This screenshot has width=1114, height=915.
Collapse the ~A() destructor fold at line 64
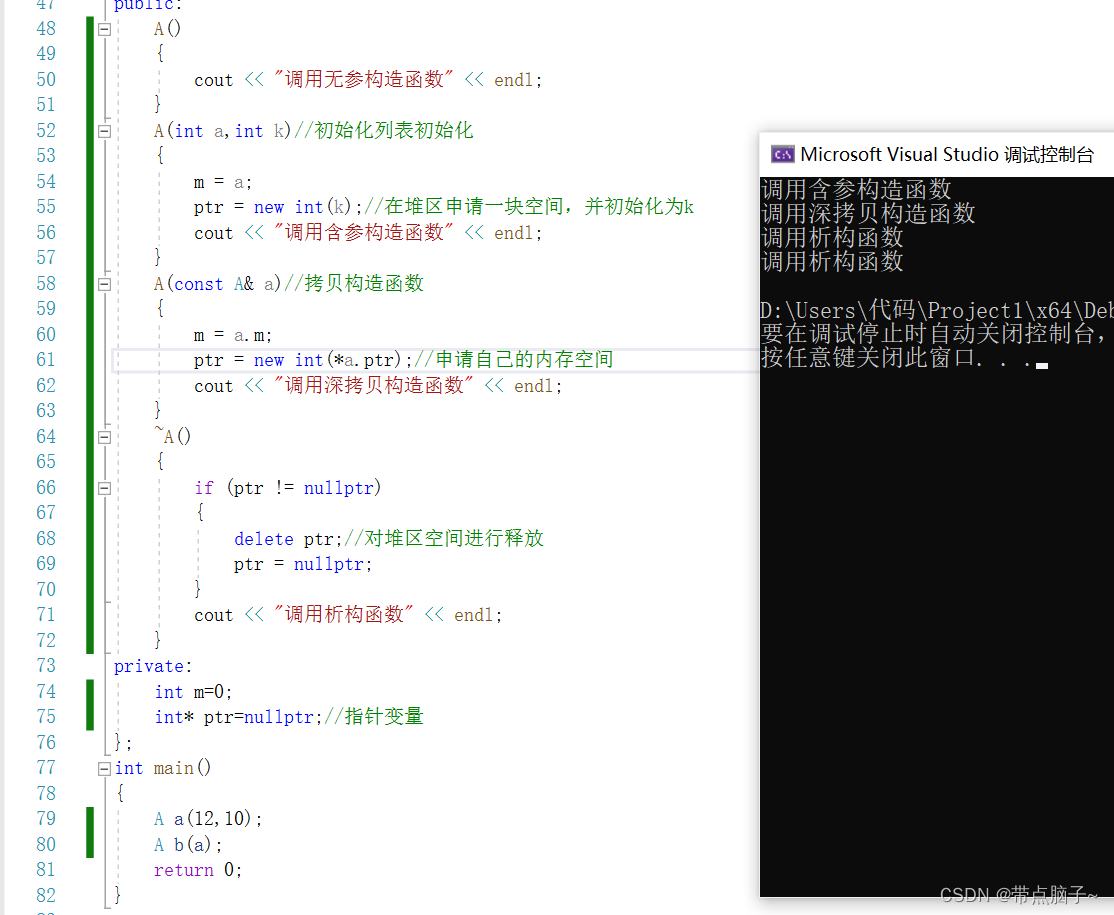point(104,437)
